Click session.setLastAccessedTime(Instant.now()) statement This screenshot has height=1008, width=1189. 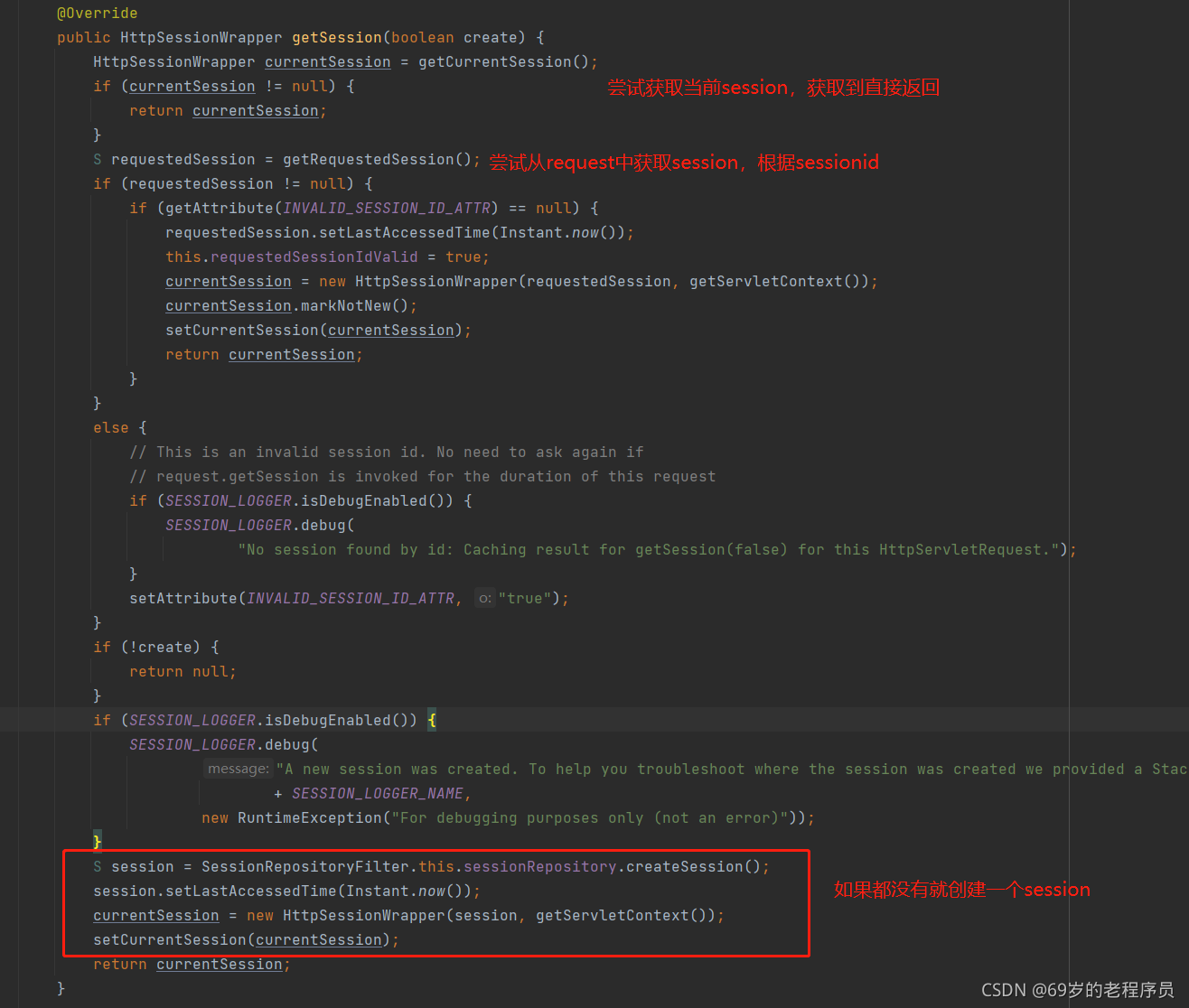pyautogui.click(x=287, y=891)
